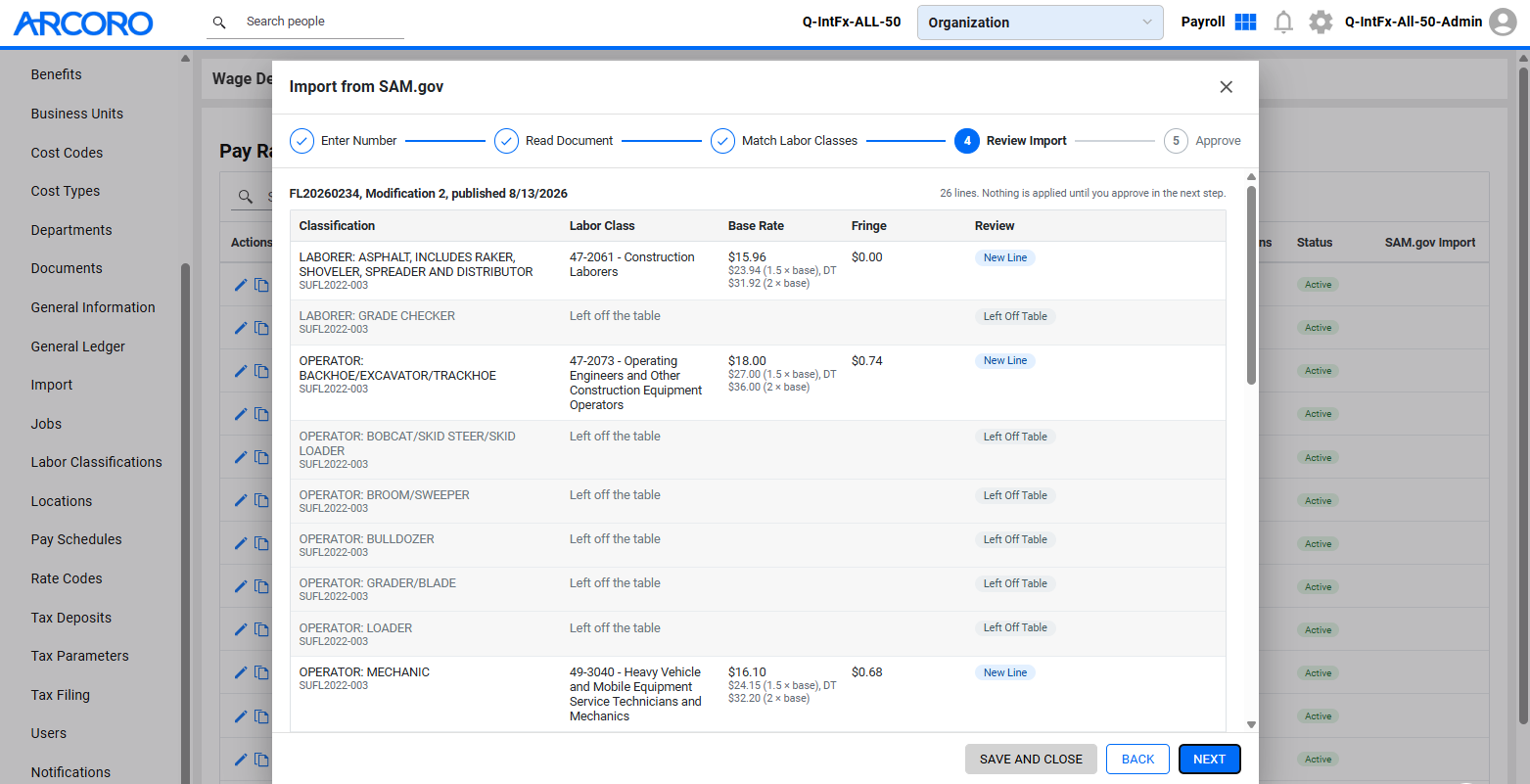Close the Import from SAM.gov dialog
The image size is (1530, 784).
1226,87
